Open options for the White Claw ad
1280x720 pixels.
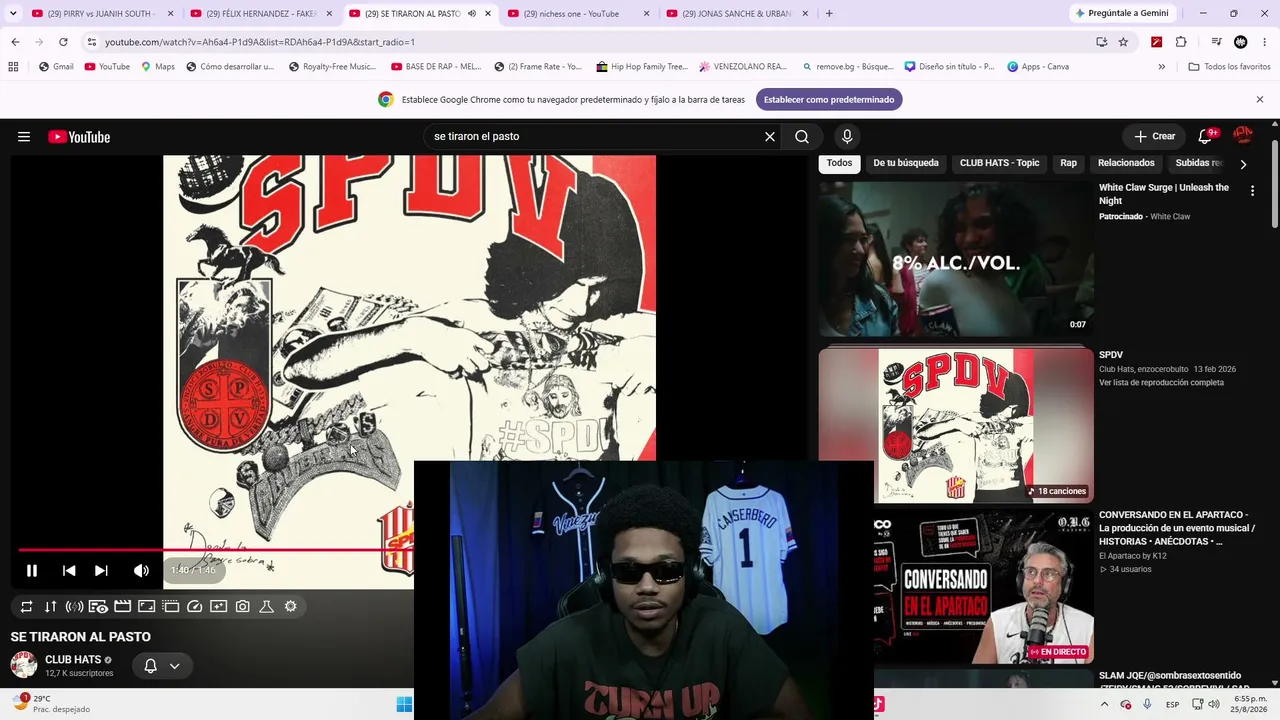[1252, 191]
